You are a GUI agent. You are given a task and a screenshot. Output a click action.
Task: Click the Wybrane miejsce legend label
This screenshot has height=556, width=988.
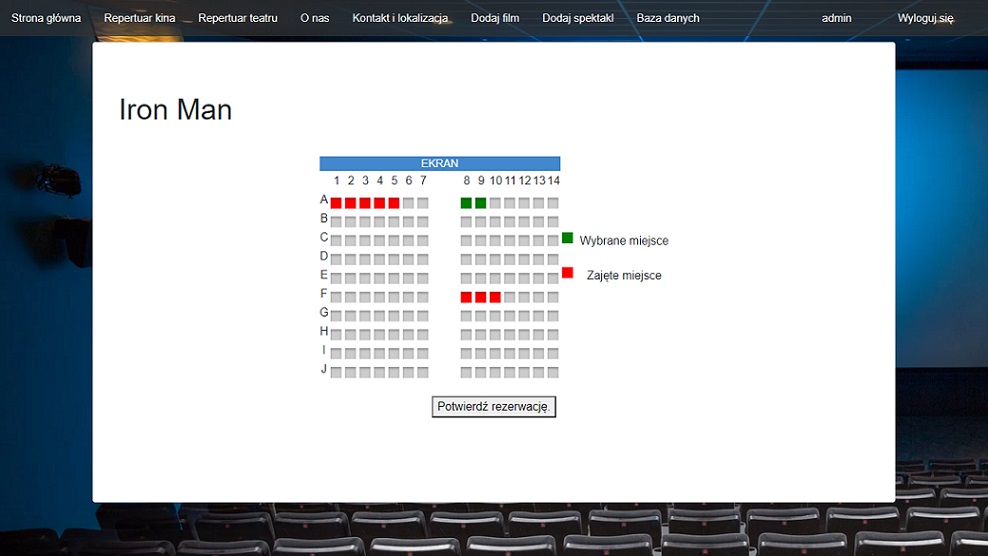[624, 241]
